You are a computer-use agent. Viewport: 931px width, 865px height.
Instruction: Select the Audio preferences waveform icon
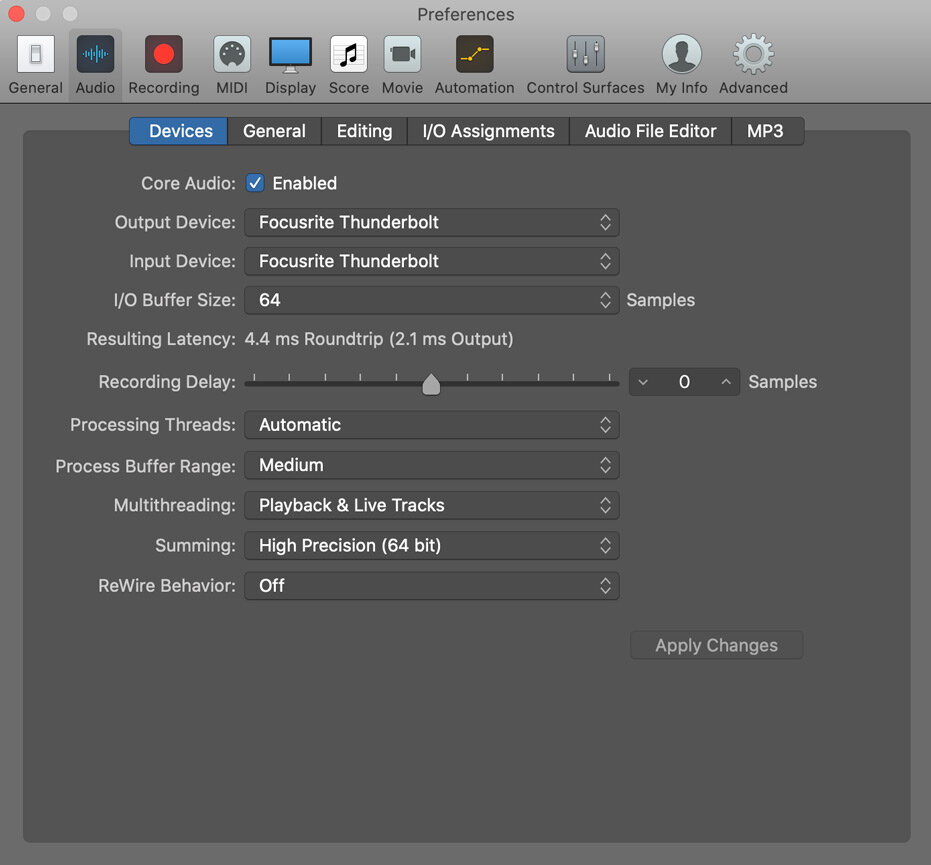[95, 54]
